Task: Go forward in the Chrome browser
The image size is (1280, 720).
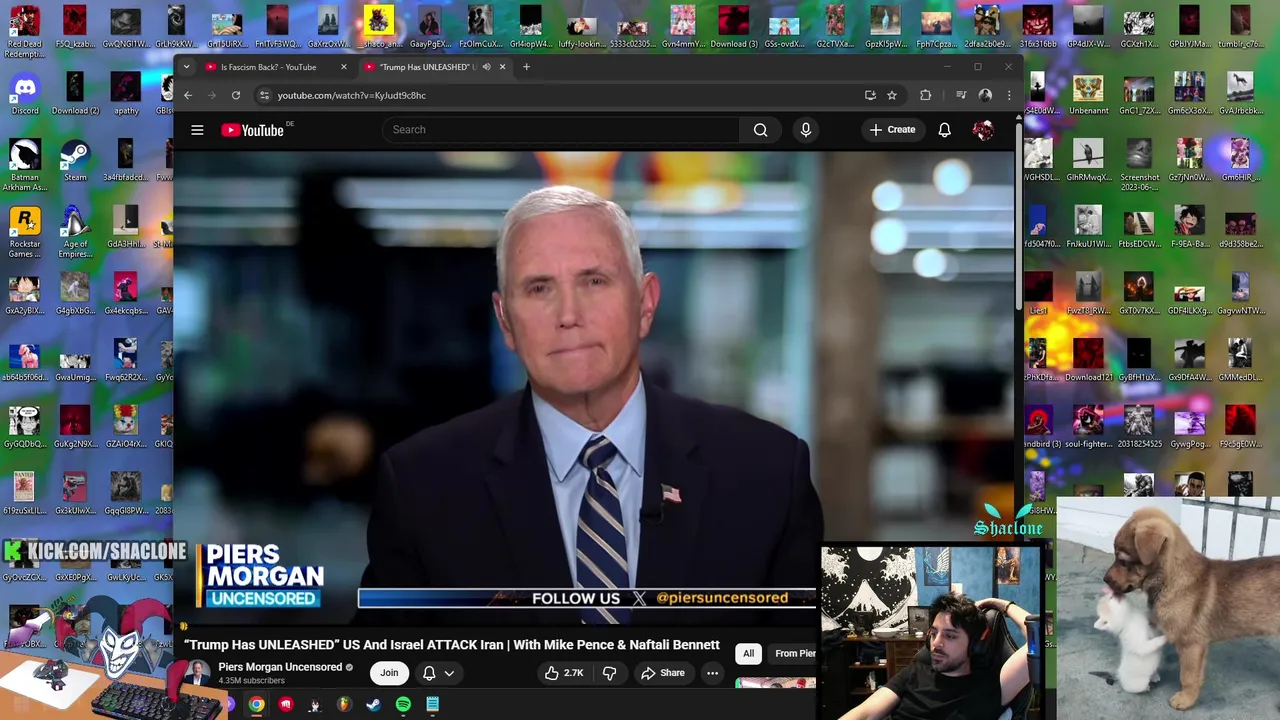Action: click(x=211, y=95)
